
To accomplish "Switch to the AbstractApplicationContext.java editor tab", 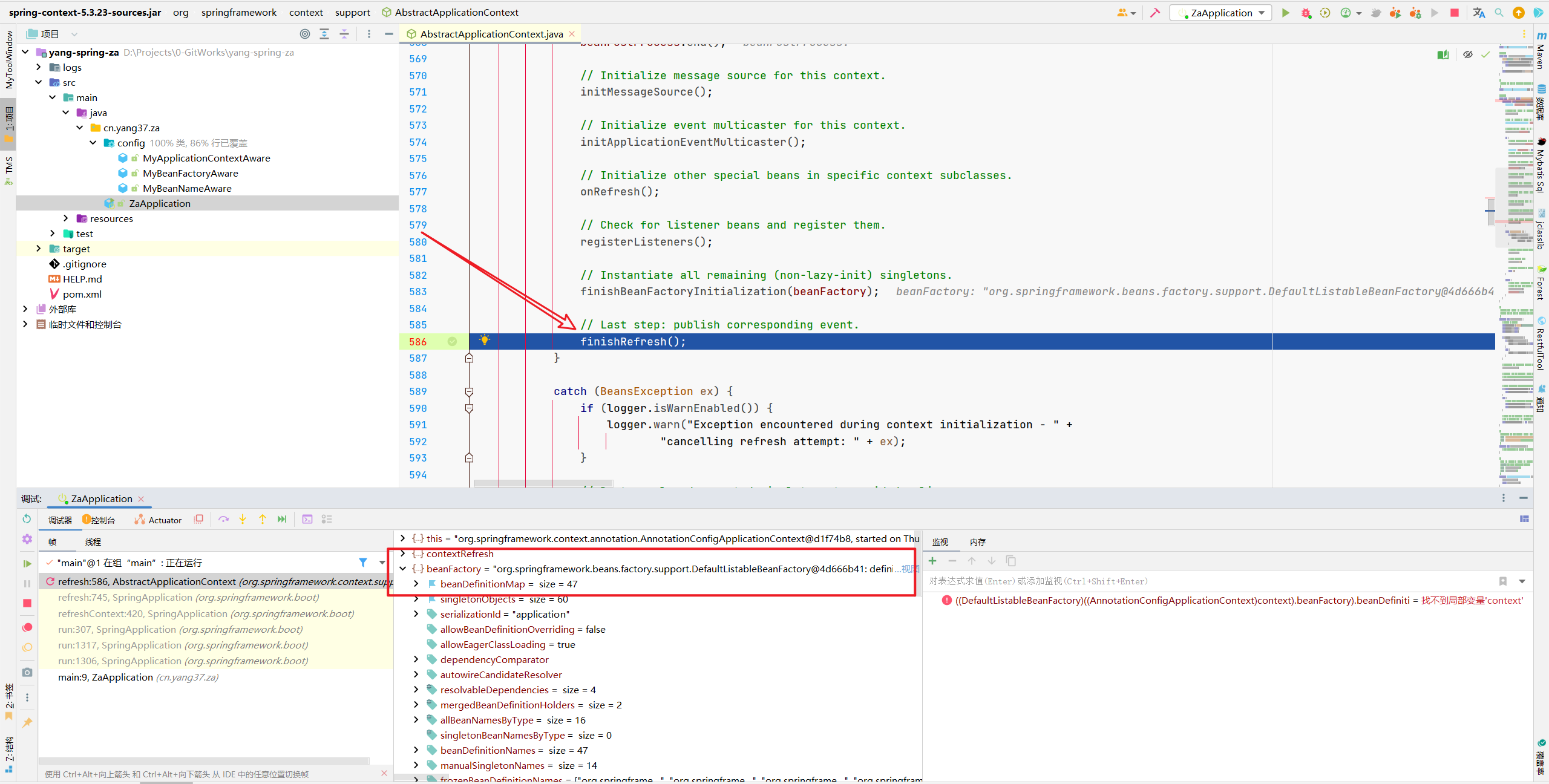I will [491, 34].
